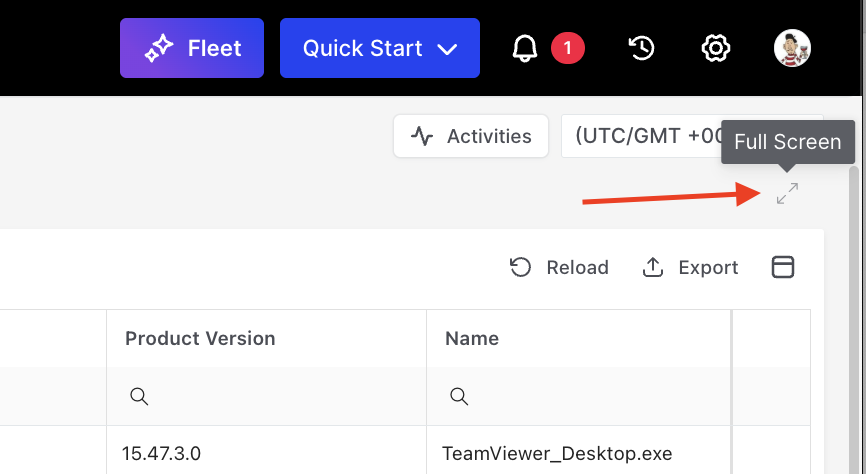Open the notifications bell
Viewport: 866px width, 474px height.
[x=525, y=48]
